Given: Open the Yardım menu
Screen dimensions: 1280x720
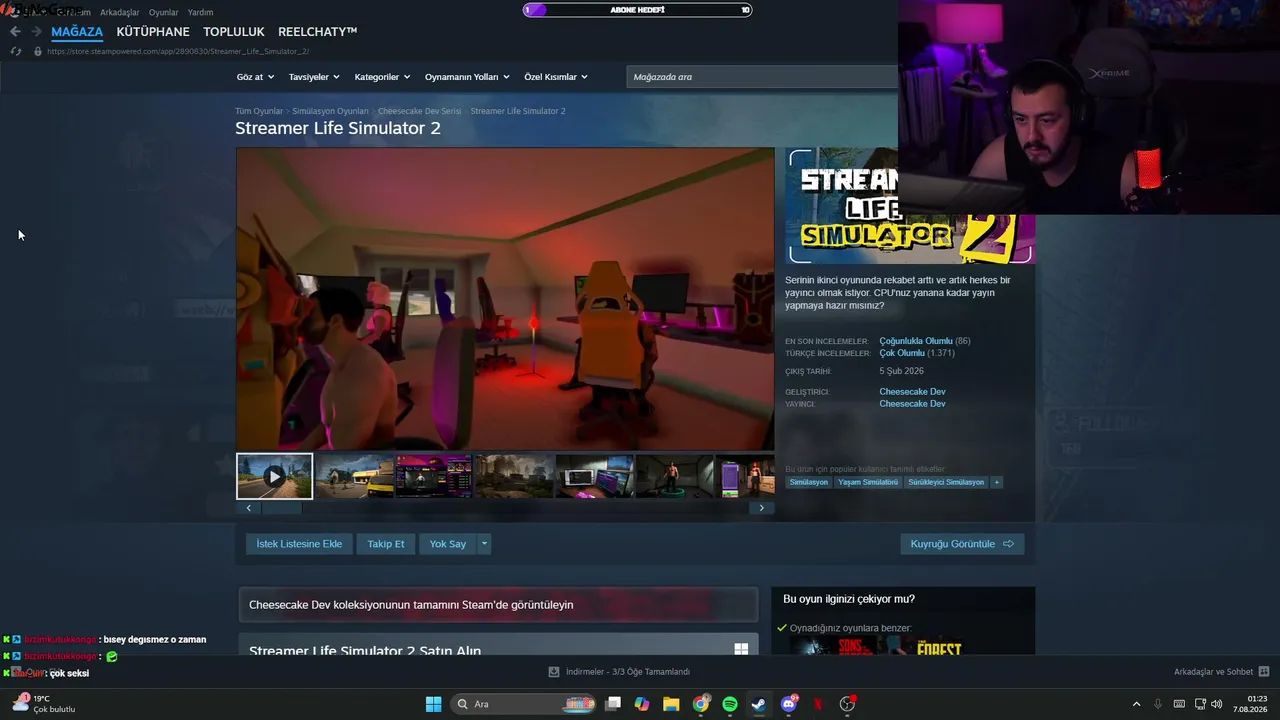Looking at the screenshot, I should pos(200,13).
